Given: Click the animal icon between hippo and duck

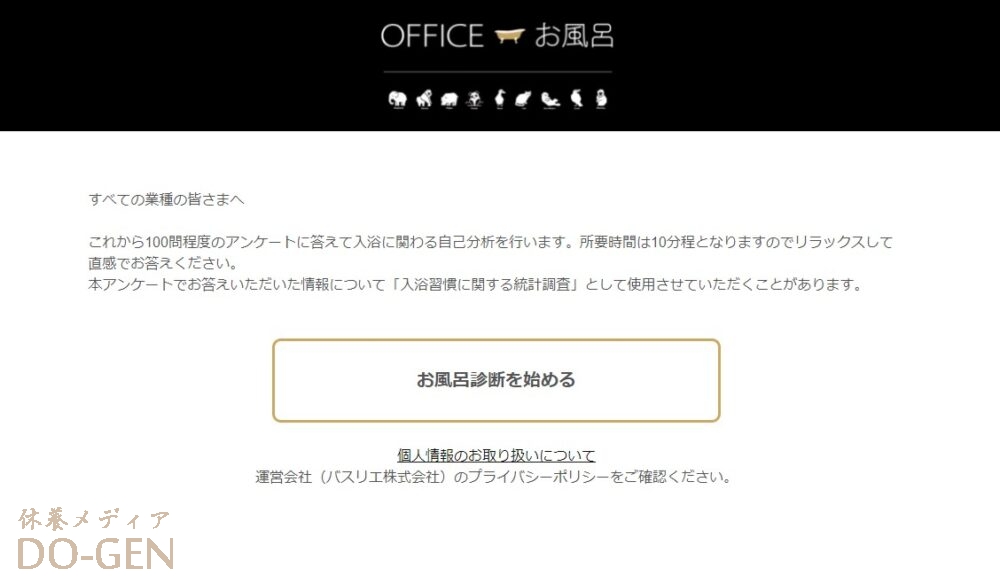Looking at the screenshot, I should coord(474,100).
